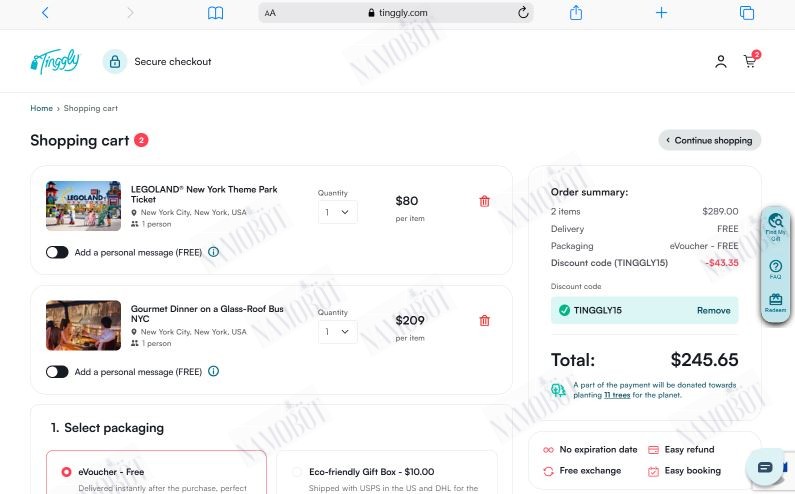This screenshot has height=494, width=795.
Task: Go back with Safari's back arrow
Action: tap(45, 13)
